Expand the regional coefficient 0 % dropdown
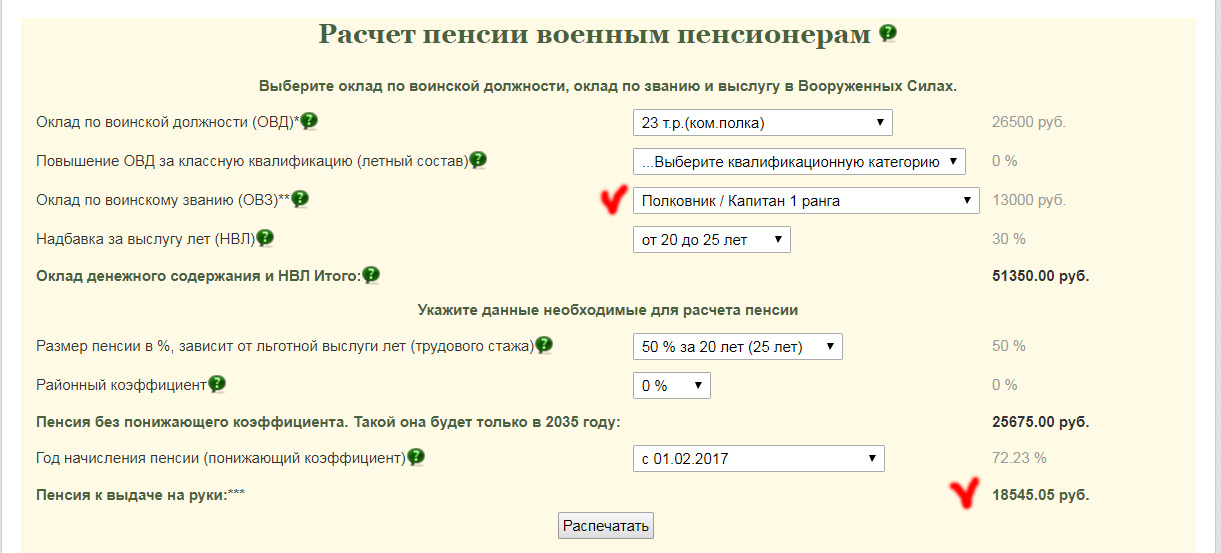This screenshot has height=553, width=1221. pyautogui.click(x=671, y=385)
